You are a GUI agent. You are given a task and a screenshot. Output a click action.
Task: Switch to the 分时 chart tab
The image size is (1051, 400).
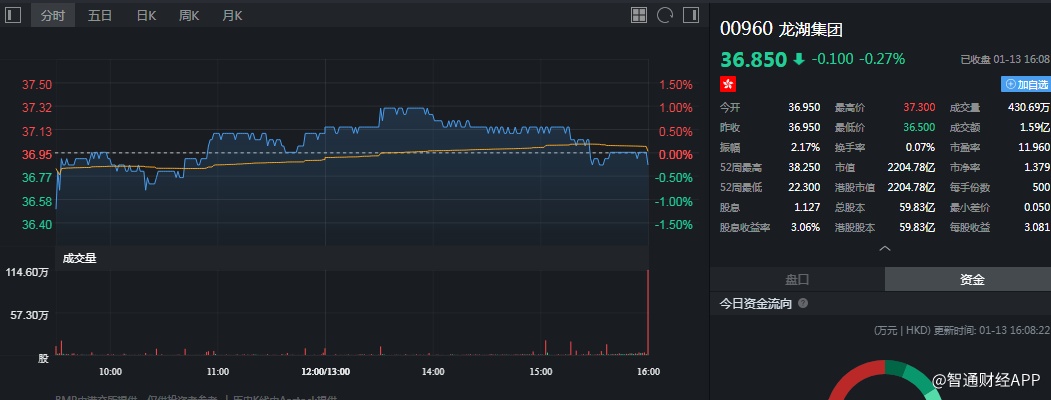coord(52,15)
